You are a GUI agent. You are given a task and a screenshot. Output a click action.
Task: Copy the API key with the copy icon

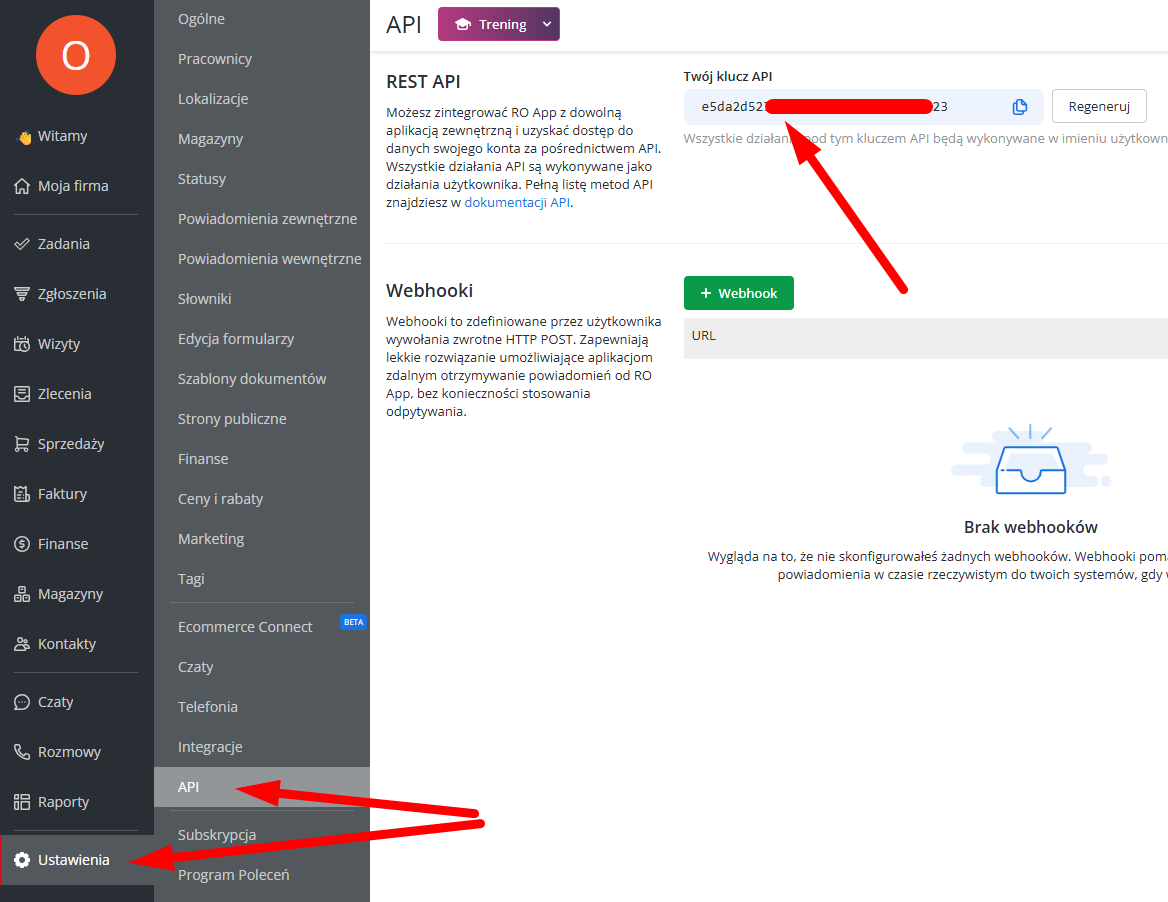click(x=1019, y=107)
